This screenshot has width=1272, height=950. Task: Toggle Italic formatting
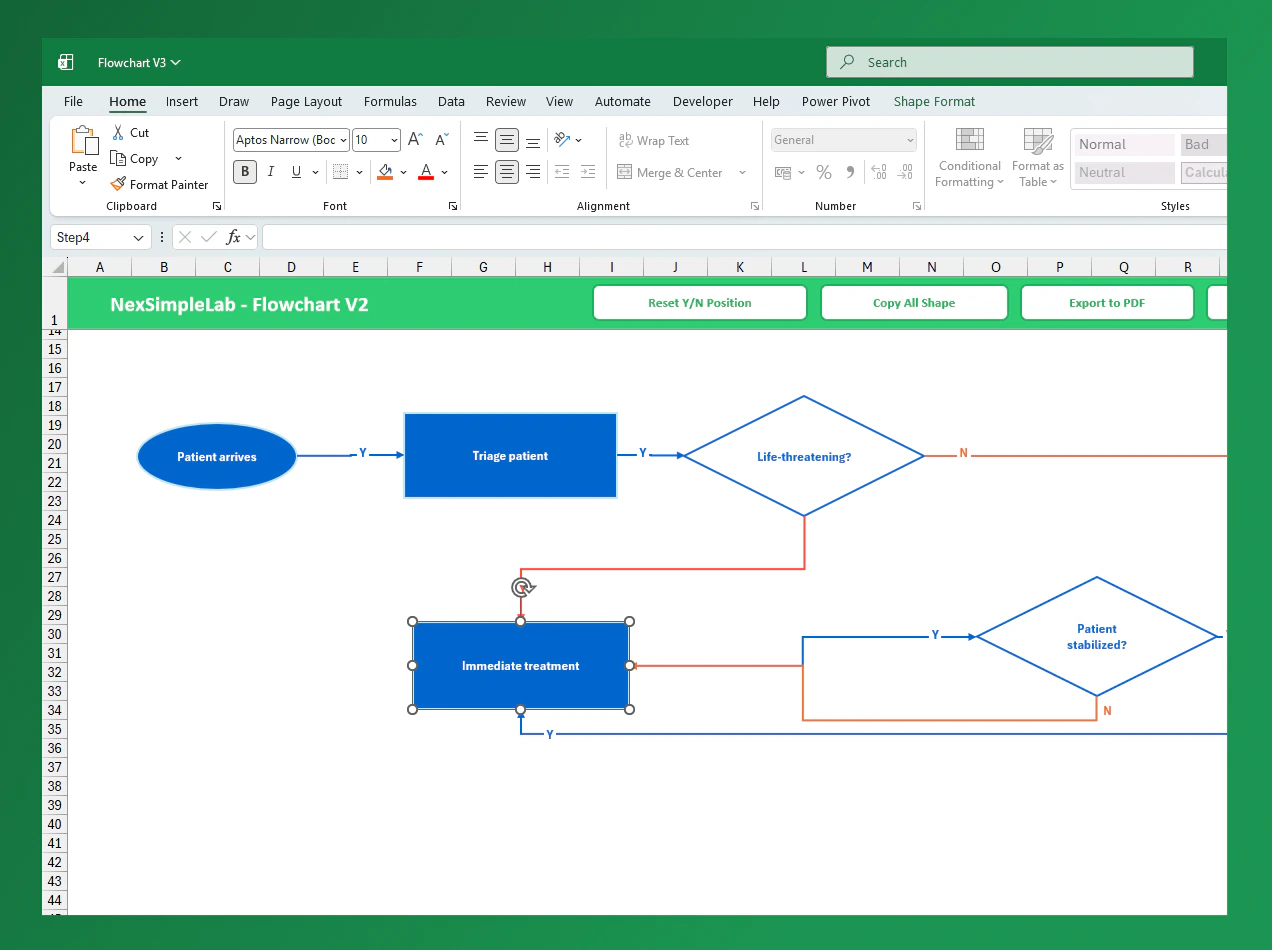(x=271, y=172)
